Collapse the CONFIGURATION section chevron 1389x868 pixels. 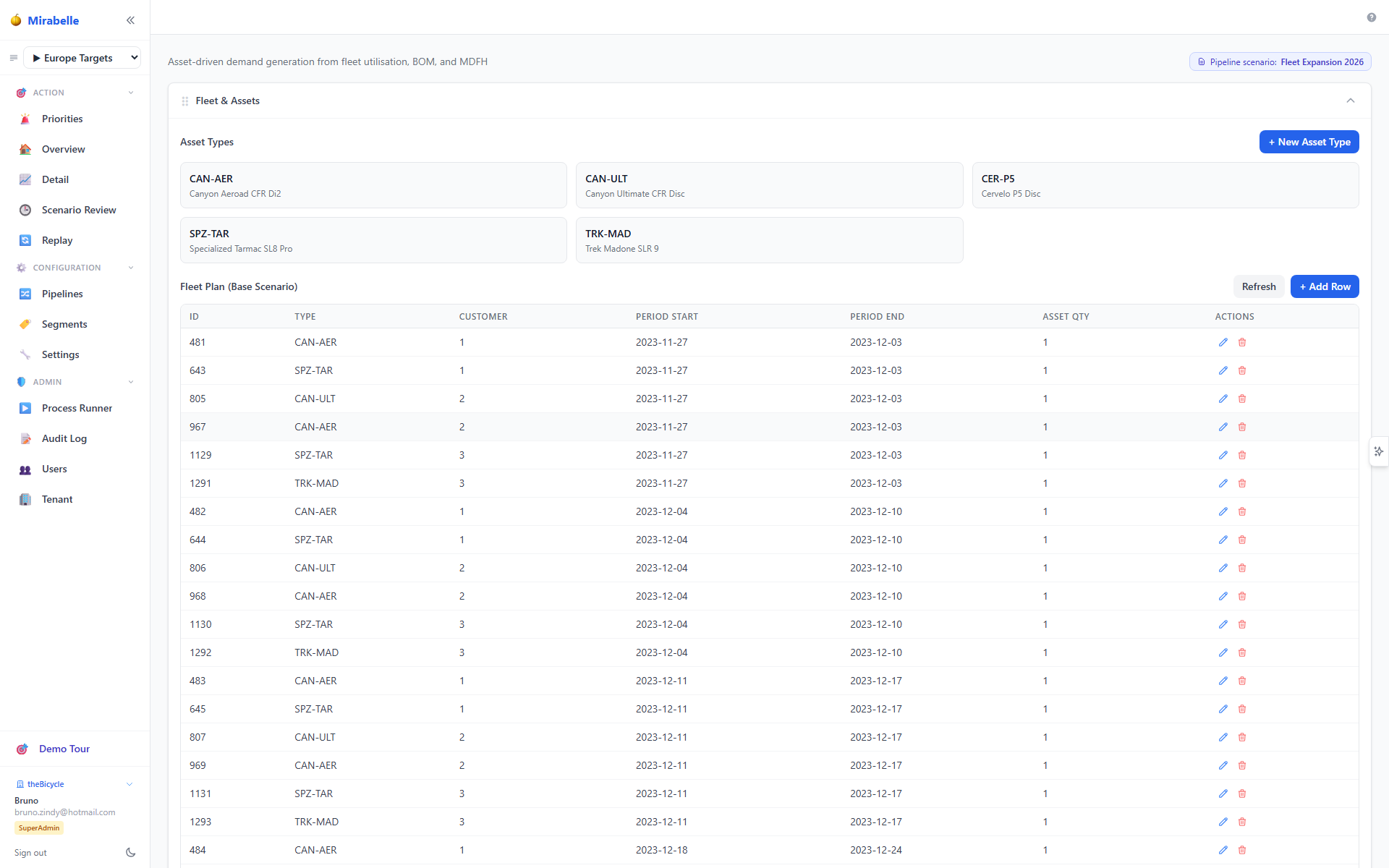tap(131, 268)
